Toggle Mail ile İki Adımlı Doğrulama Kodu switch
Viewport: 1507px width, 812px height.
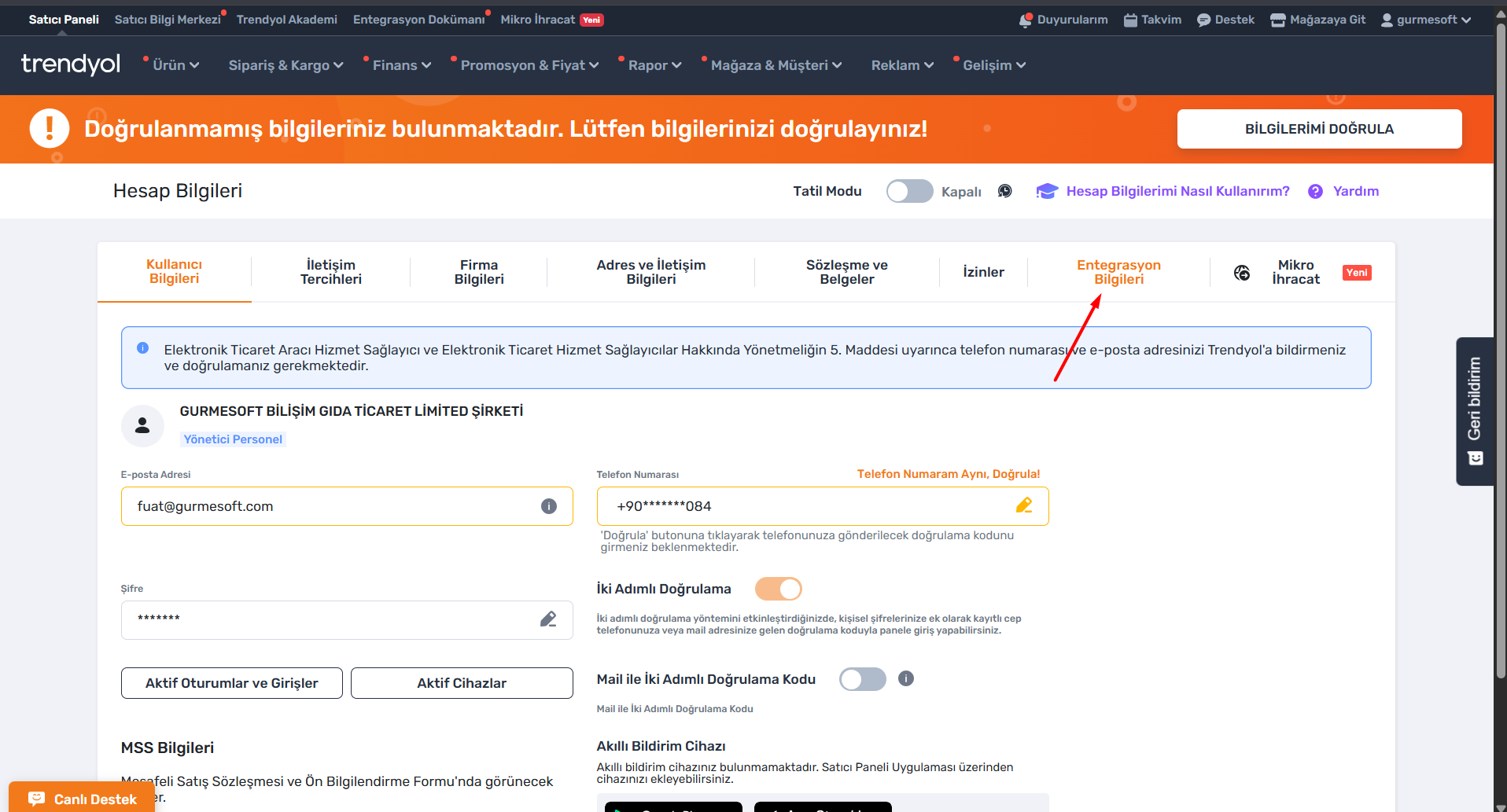click(862, 679)
